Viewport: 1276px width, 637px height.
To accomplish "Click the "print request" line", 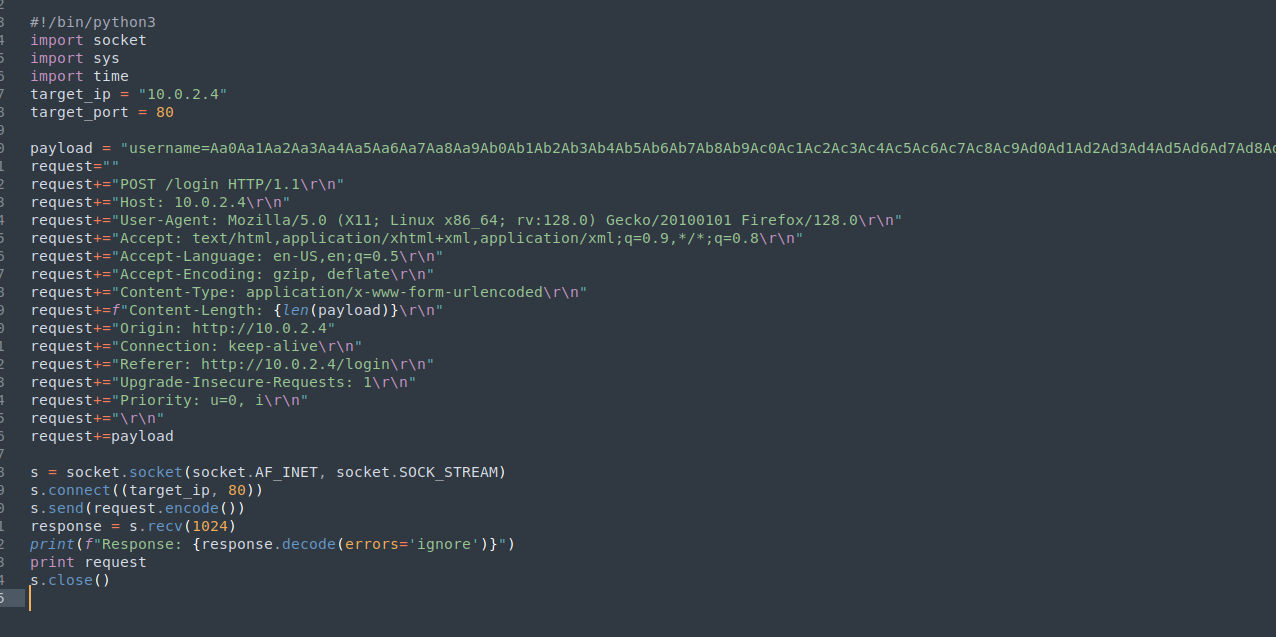I will (88, 562).
